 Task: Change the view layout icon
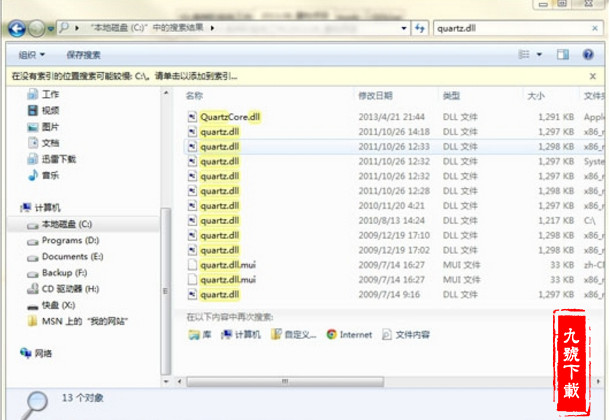(x=524, y=54)
